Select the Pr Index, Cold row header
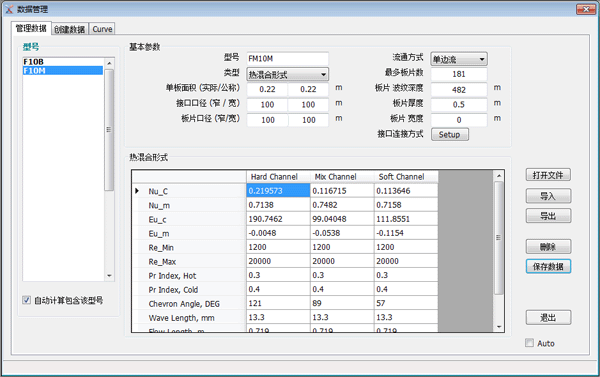The width and height of the screenshot is (600, 377). [189, 290]
